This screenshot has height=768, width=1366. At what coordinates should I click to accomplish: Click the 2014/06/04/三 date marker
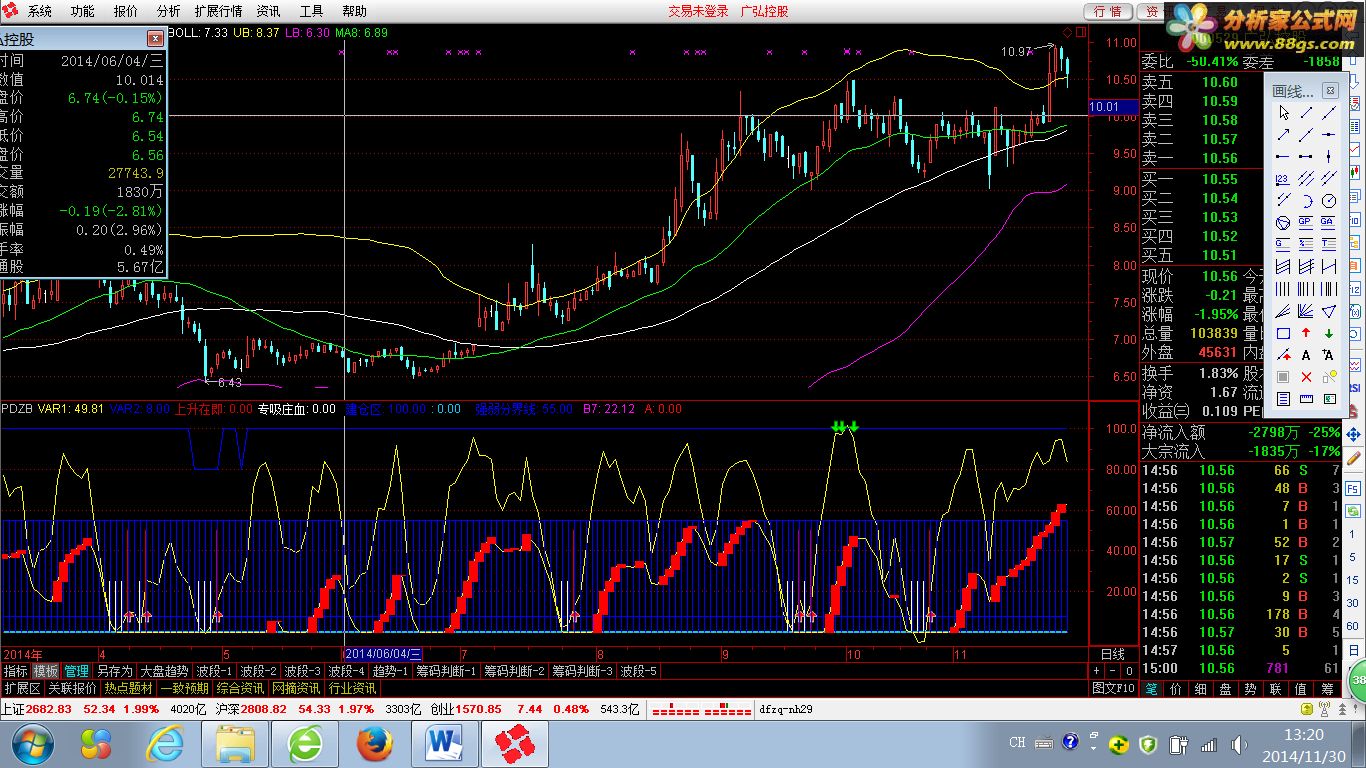[x=384, y=654]
